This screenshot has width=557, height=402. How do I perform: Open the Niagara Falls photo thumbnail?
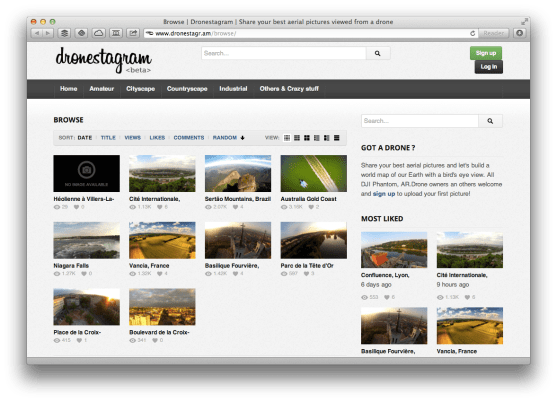click(x=87, y=240)
